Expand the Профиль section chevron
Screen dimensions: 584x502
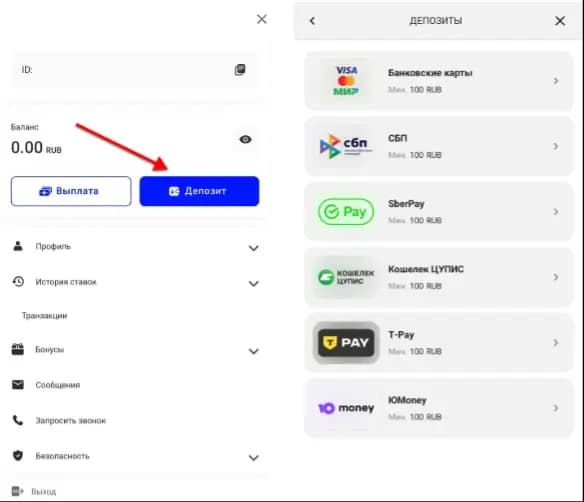click(254, 248)
